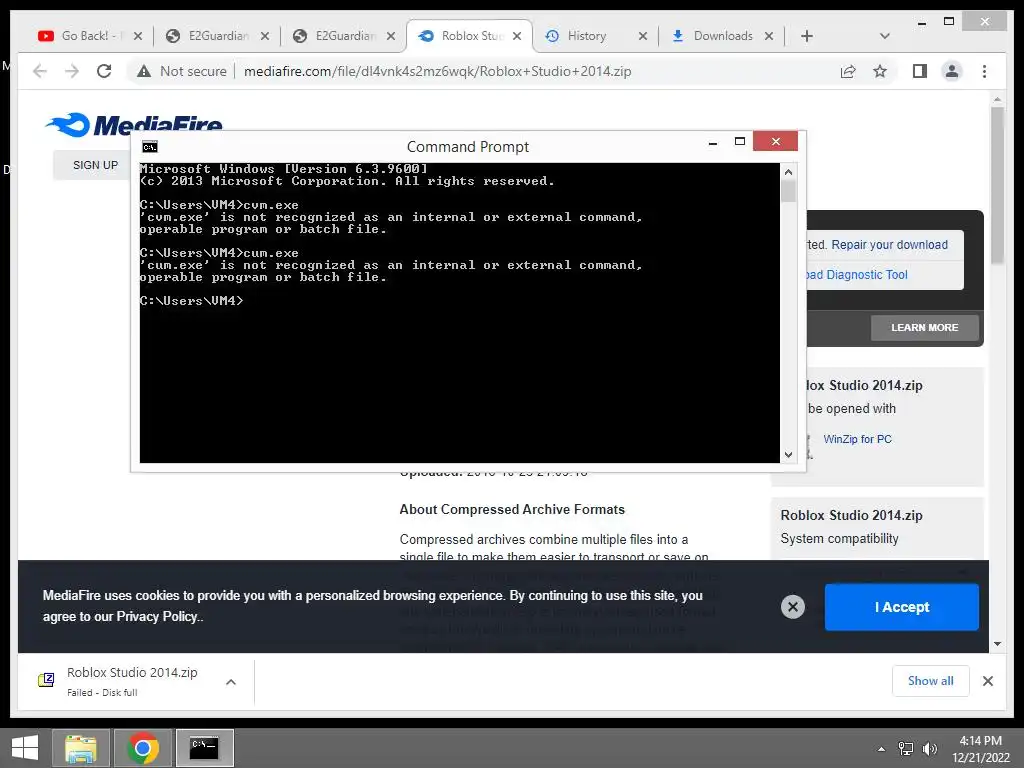Click the SIGN UP button

tap(95, 165)
